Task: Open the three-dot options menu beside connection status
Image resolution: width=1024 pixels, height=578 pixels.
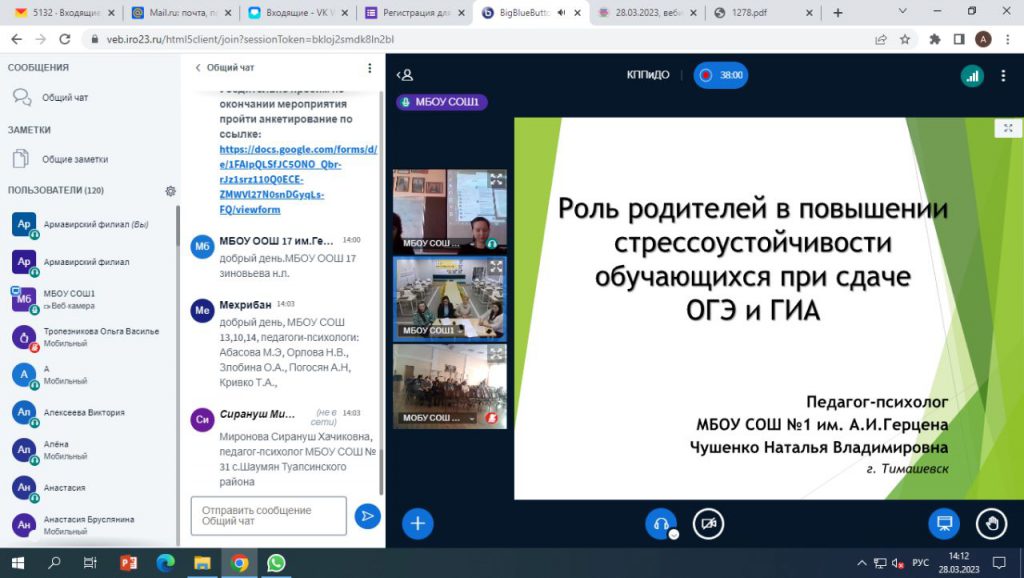Action: point(1004,75)
